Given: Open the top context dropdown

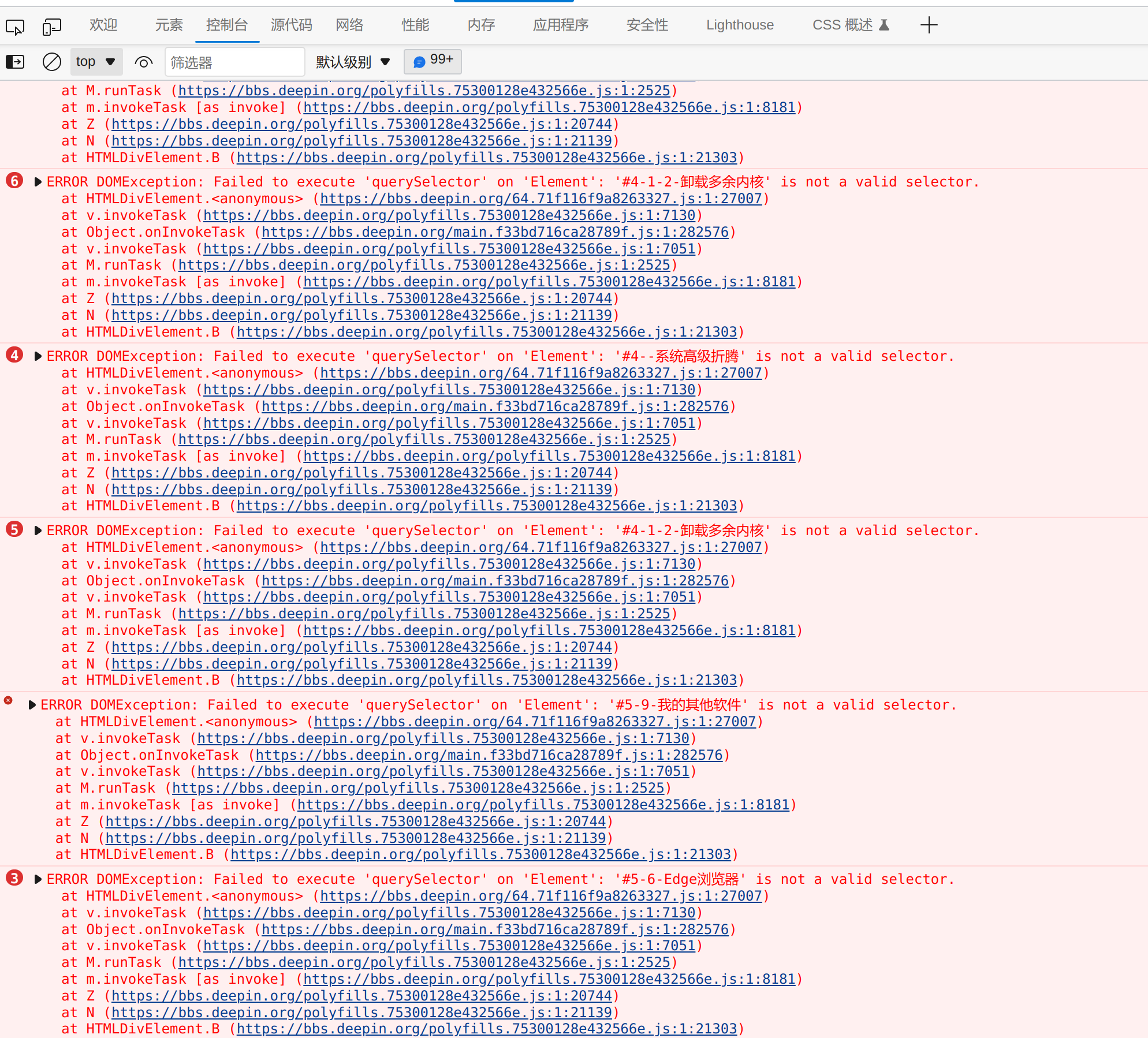Looking at the screenshot, I should [x=96, y=62].
